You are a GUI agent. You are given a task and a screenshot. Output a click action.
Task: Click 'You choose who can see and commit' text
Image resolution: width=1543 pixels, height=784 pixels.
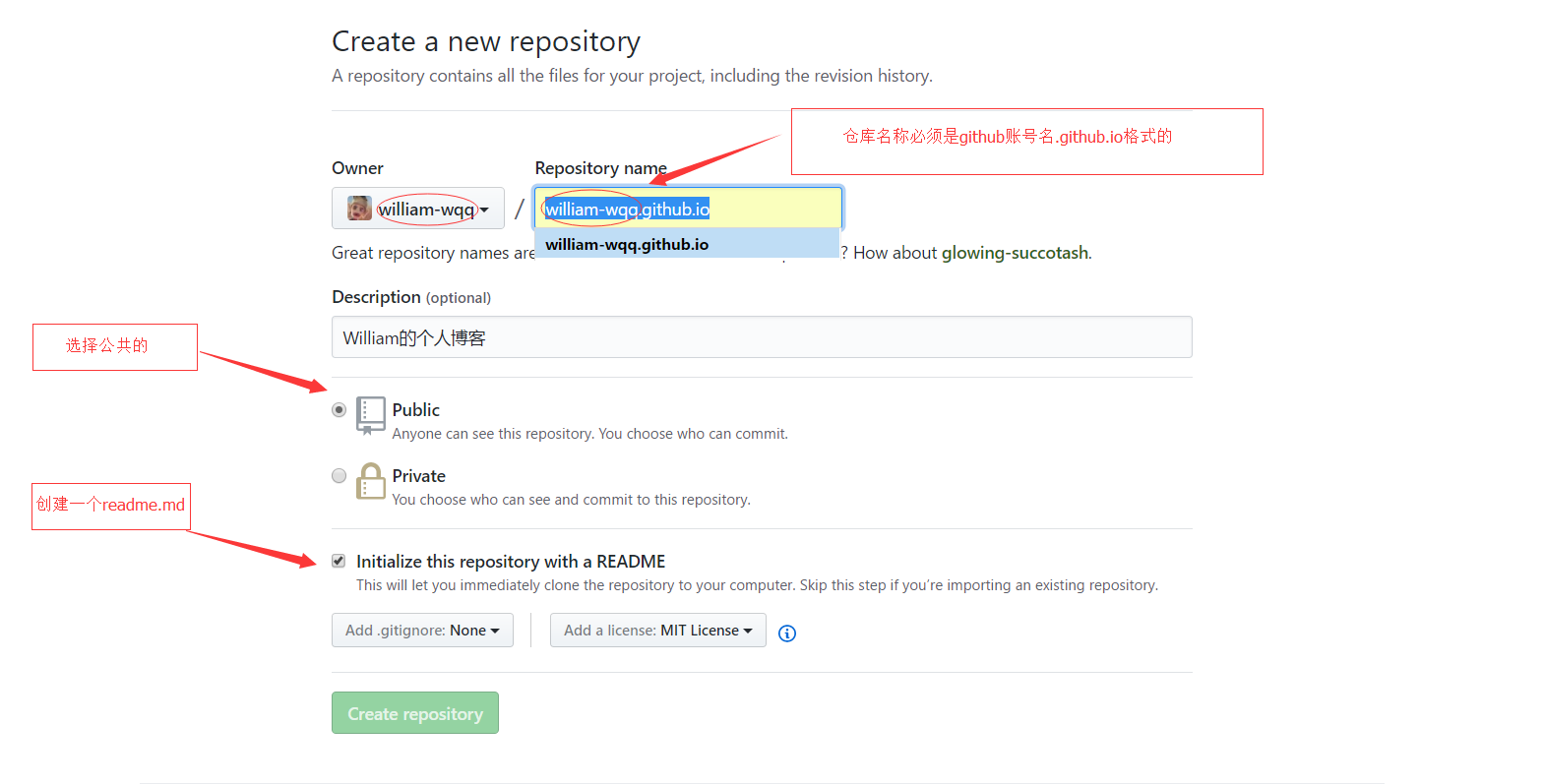571,500
